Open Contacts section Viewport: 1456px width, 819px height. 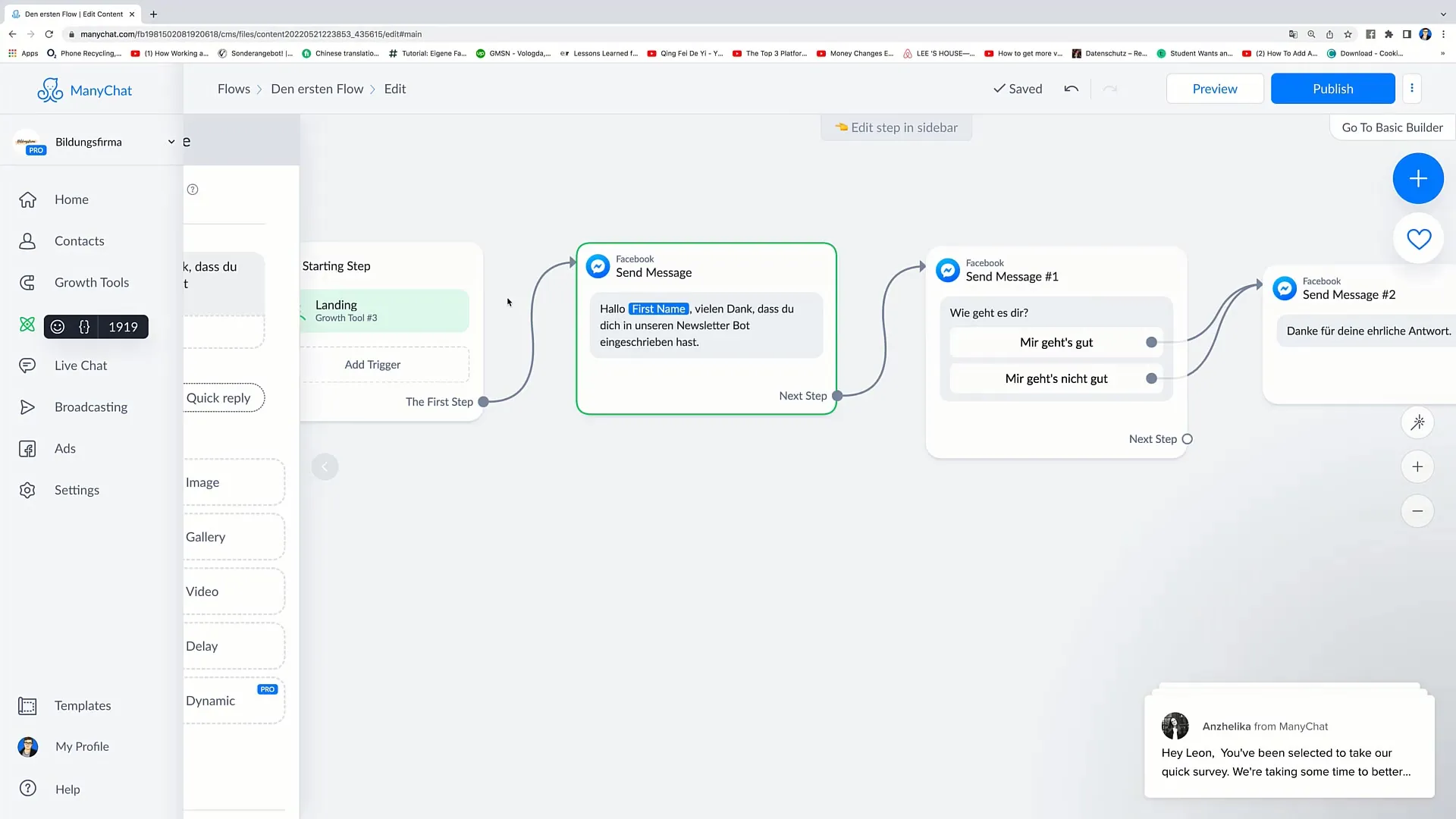(79, 240)
